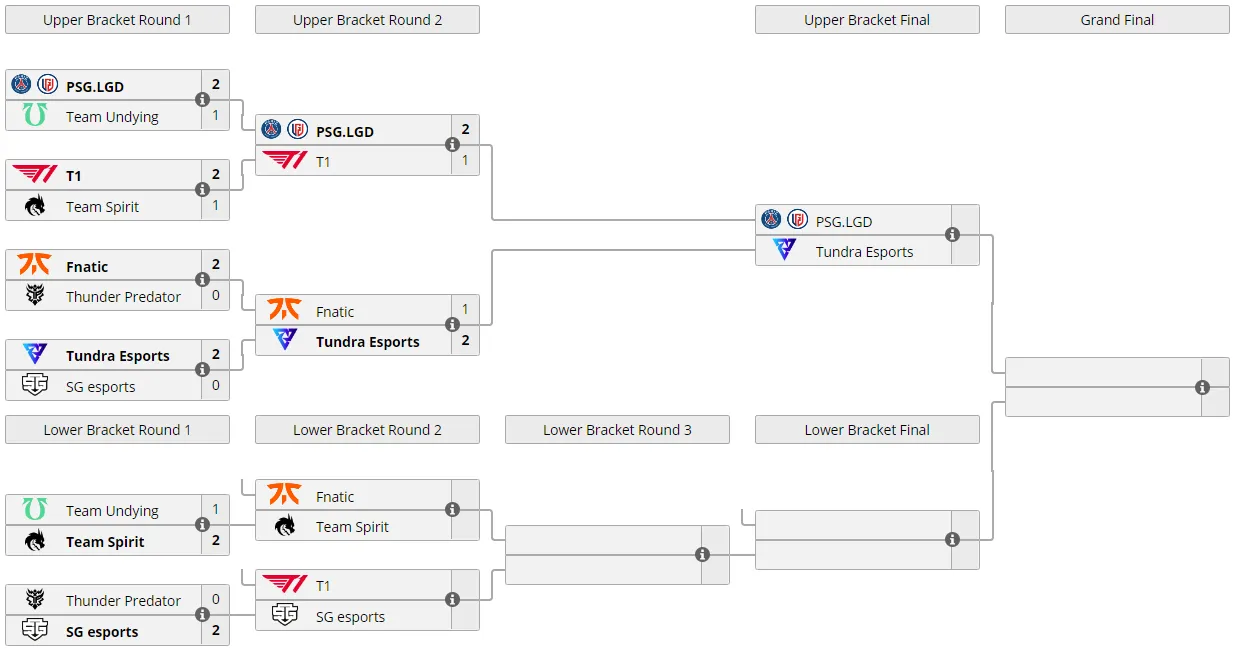This screenshot has height=659, width=1235.
Task: Open info icon for T1 vs Team Spirit match
Action: pos(202,190)
